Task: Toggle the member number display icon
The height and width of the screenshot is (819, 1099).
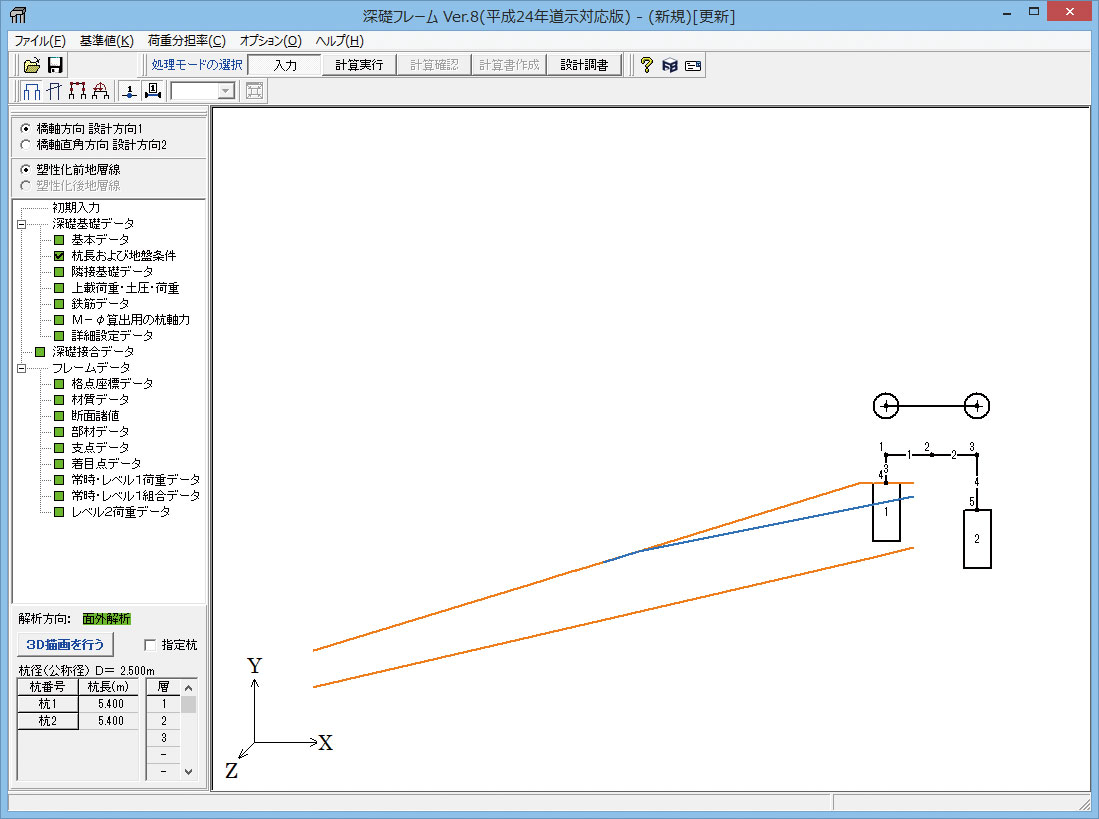Action: (x=153, y=90)
